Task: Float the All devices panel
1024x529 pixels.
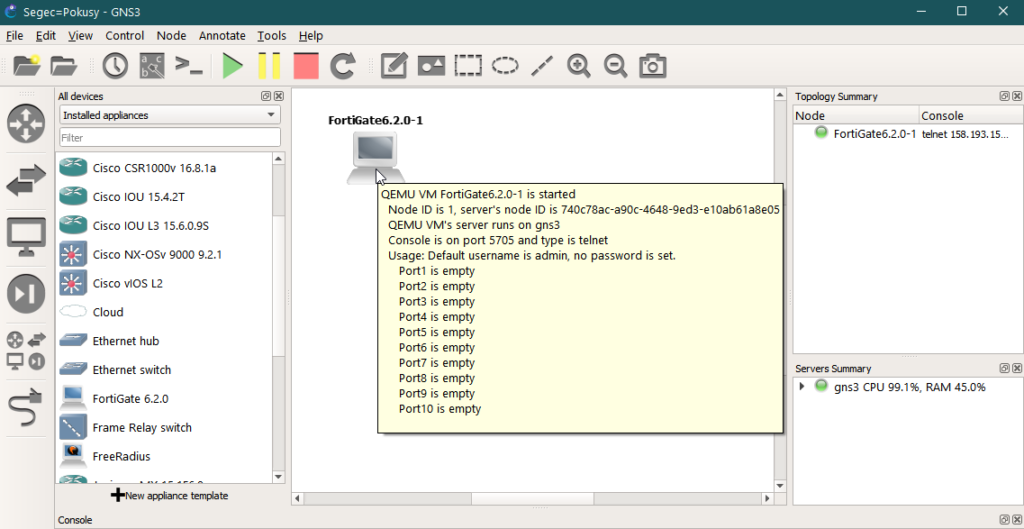Action: pos(266,96)
